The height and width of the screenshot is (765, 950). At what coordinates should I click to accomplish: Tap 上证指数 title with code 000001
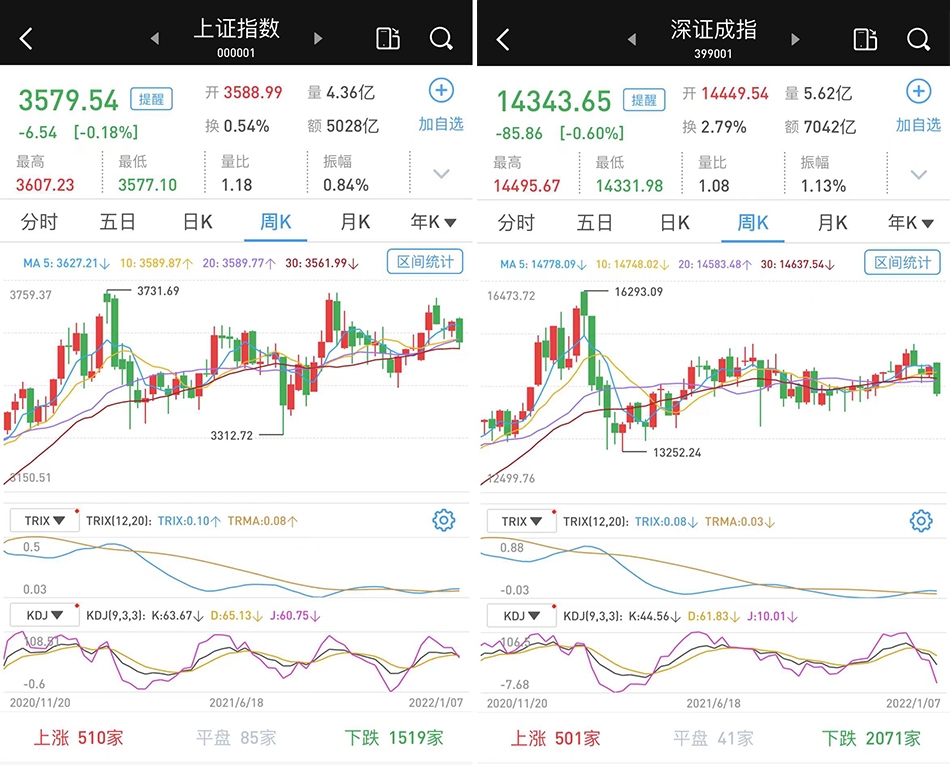click(x=236, y=38)
